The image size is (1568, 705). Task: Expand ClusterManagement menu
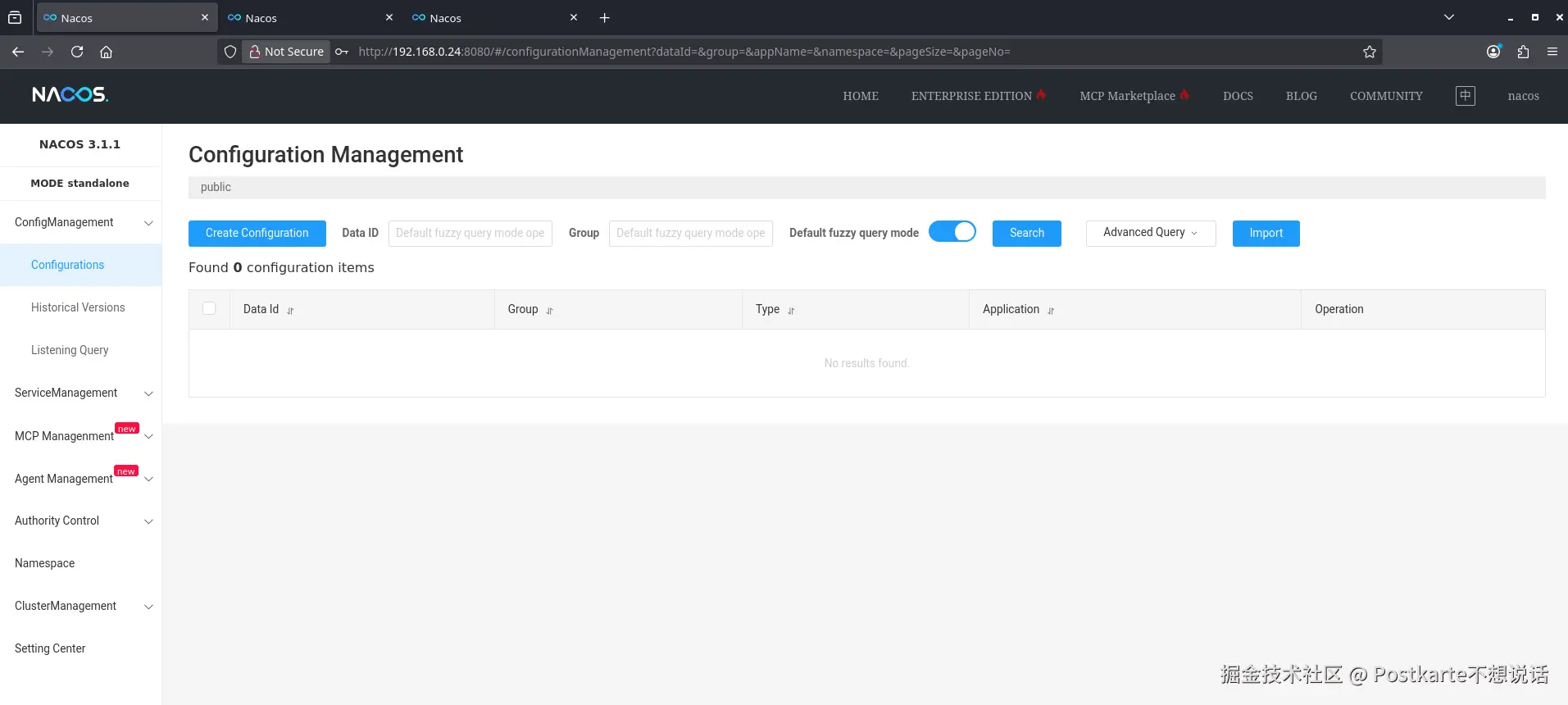(x=80, y=606)
